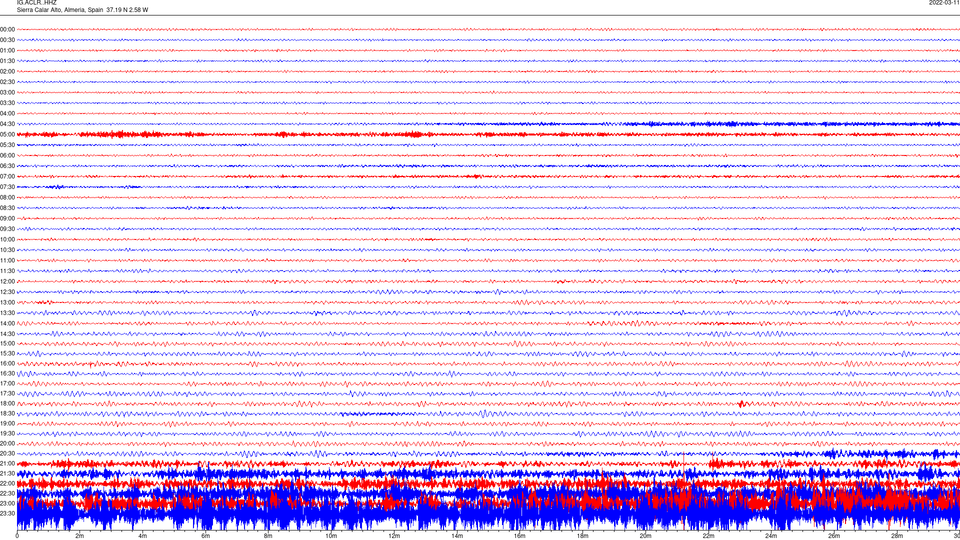Select the '03:30' time row label
The height and width of the screenshot is (540, 960).
(x=7, y=103)
